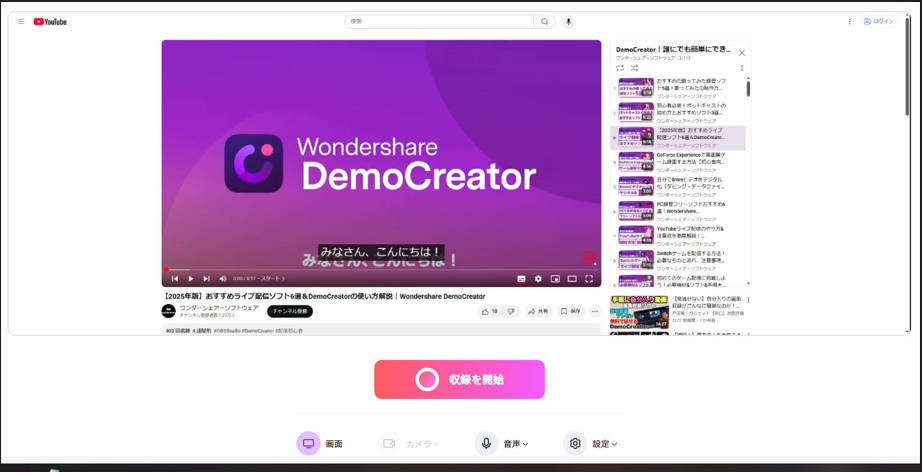
Task: Open the PC録画フリーソフトおすすめ playlist video
Action: tap(678, 212)
